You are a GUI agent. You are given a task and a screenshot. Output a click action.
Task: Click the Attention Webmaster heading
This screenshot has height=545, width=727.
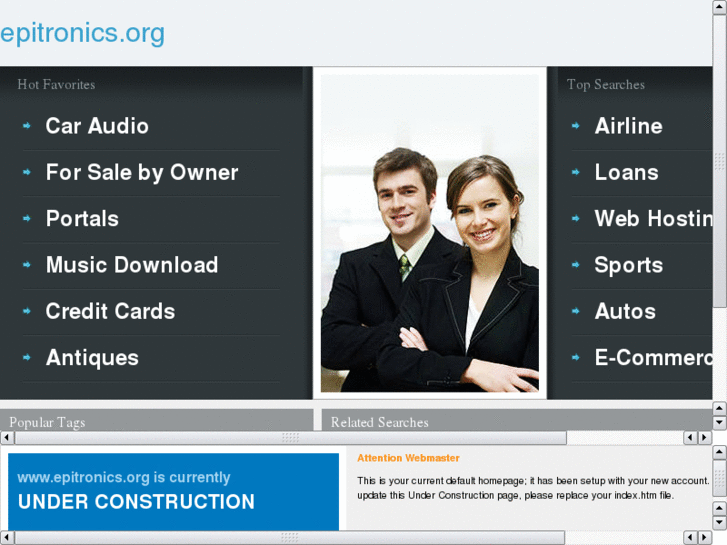click(408, 458)
